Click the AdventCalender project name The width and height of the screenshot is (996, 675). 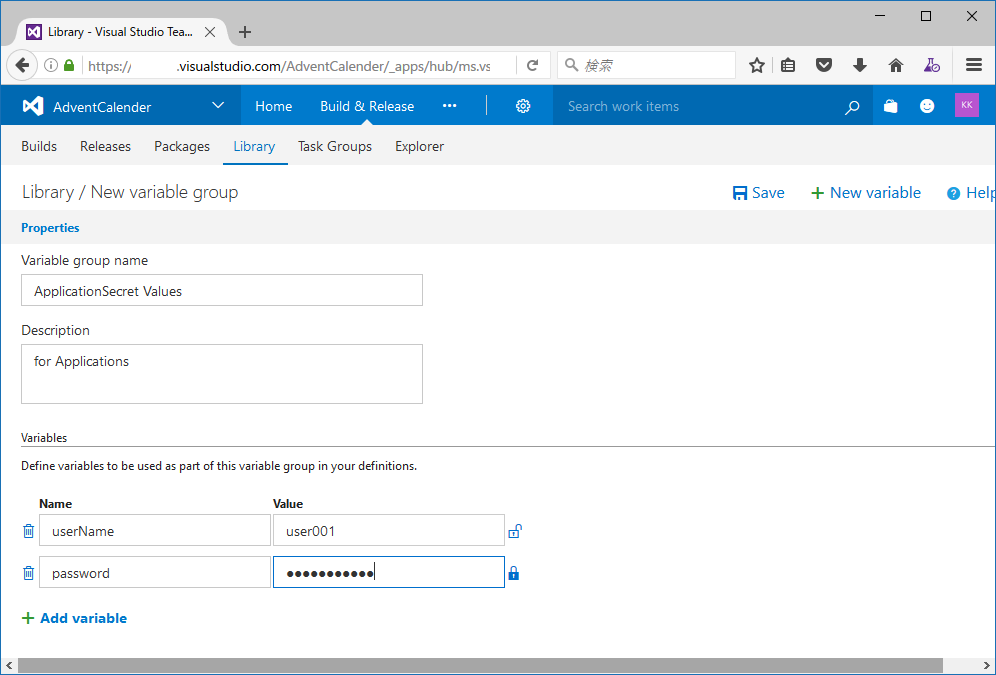coord(102,107)
